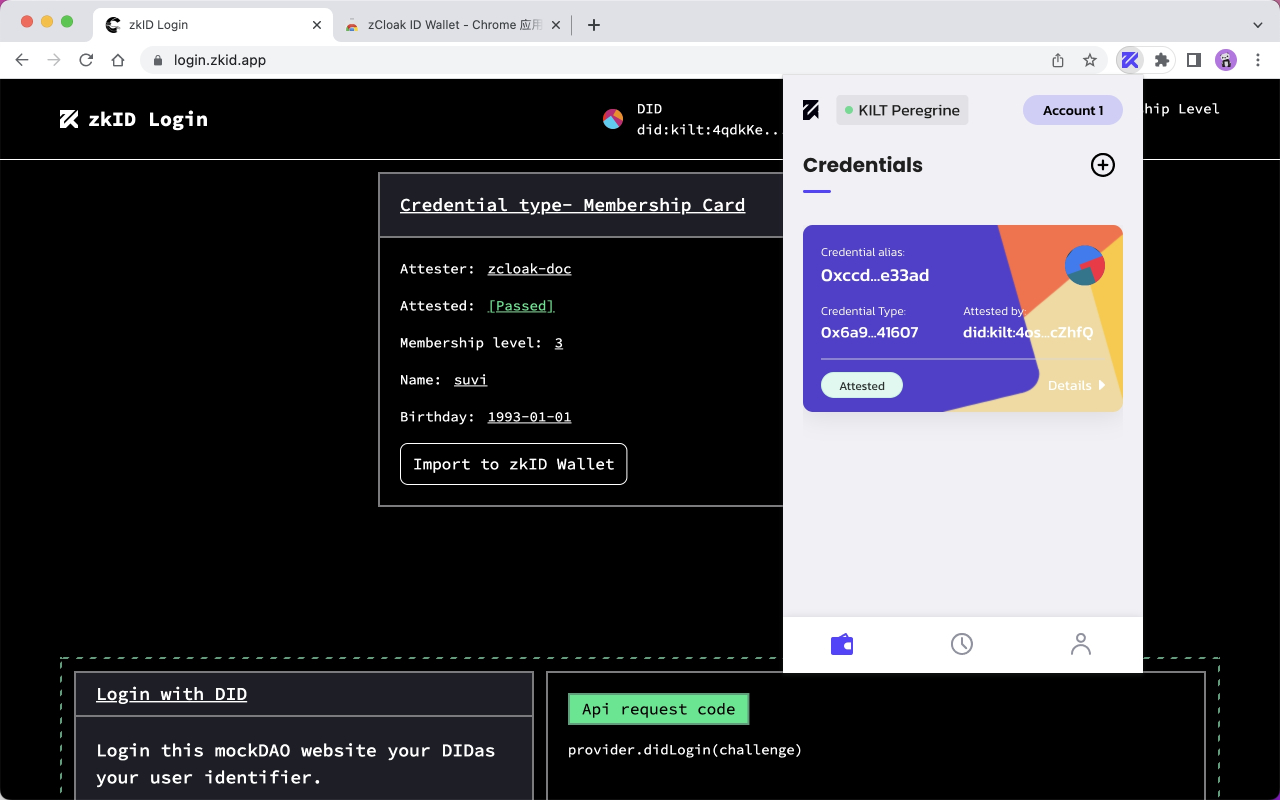Click the zkID Login title text

pyautogui.click(x=148, y=119)
